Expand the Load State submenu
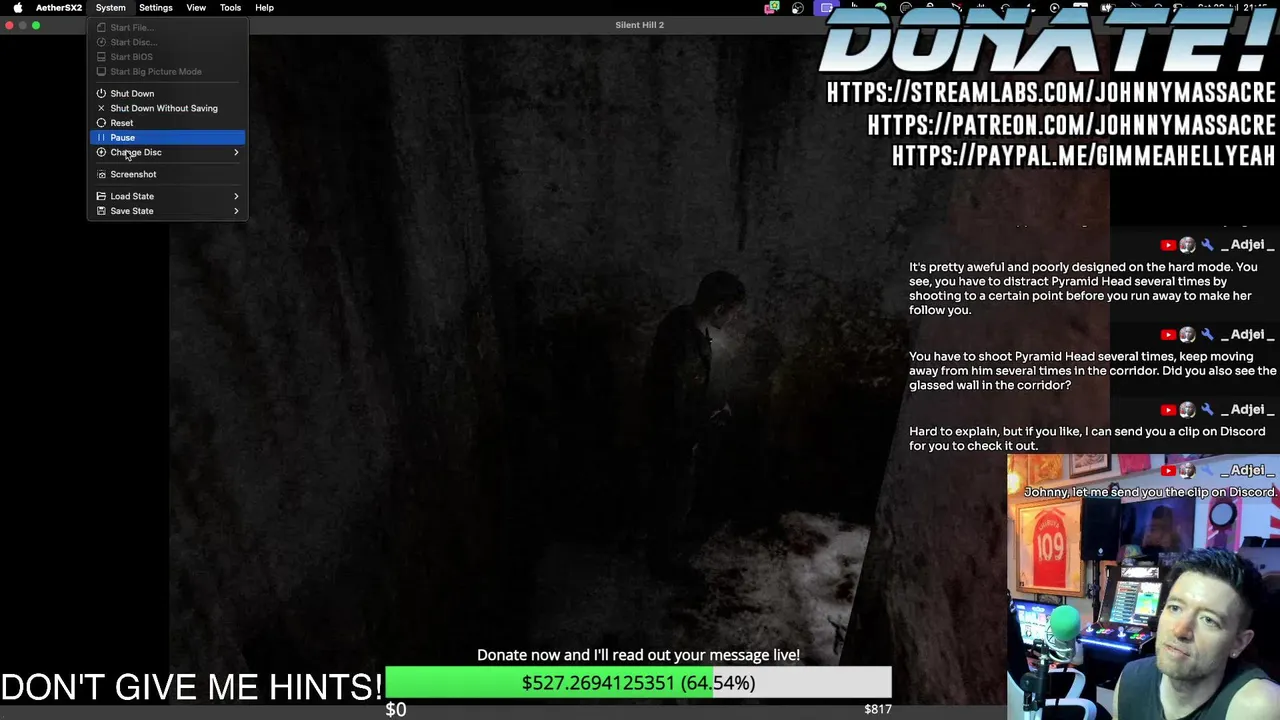Image resolution: width=1280 pixels, height=720 pixels. point(167,196)
